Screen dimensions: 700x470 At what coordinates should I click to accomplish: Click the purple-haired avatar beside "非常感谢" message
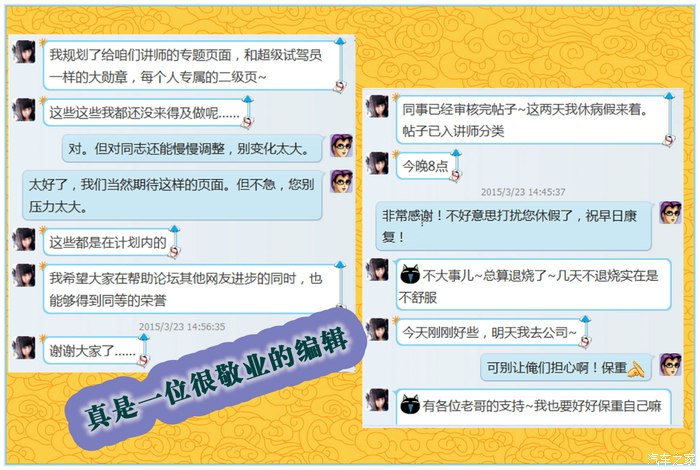point(671,213)
